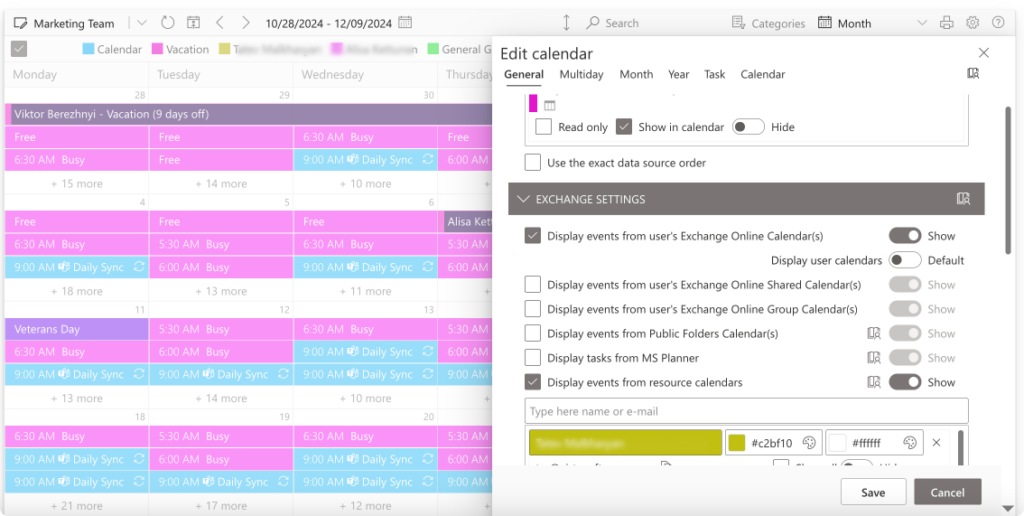Screen dimensions: 1024x516
Task: Switch to the Multiday tab
Action: 581,74
